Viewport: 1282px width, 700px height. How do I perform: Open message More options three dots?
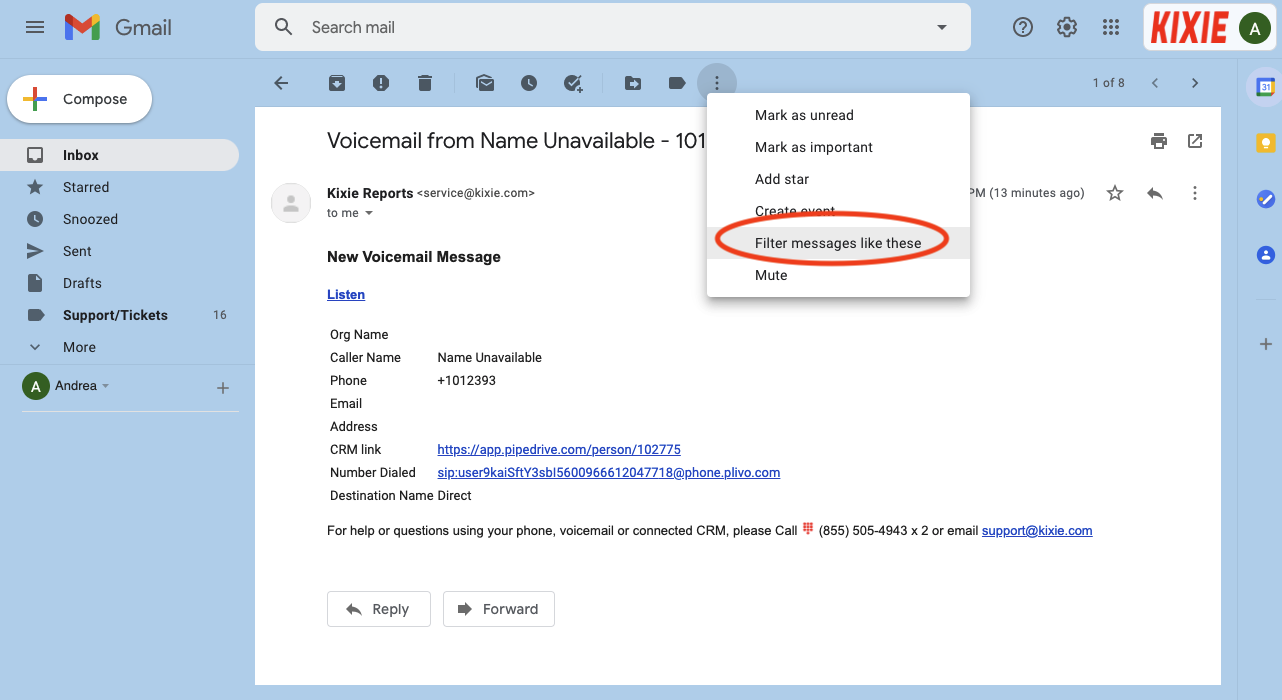pyautogui.click(x=1195, y=193)
